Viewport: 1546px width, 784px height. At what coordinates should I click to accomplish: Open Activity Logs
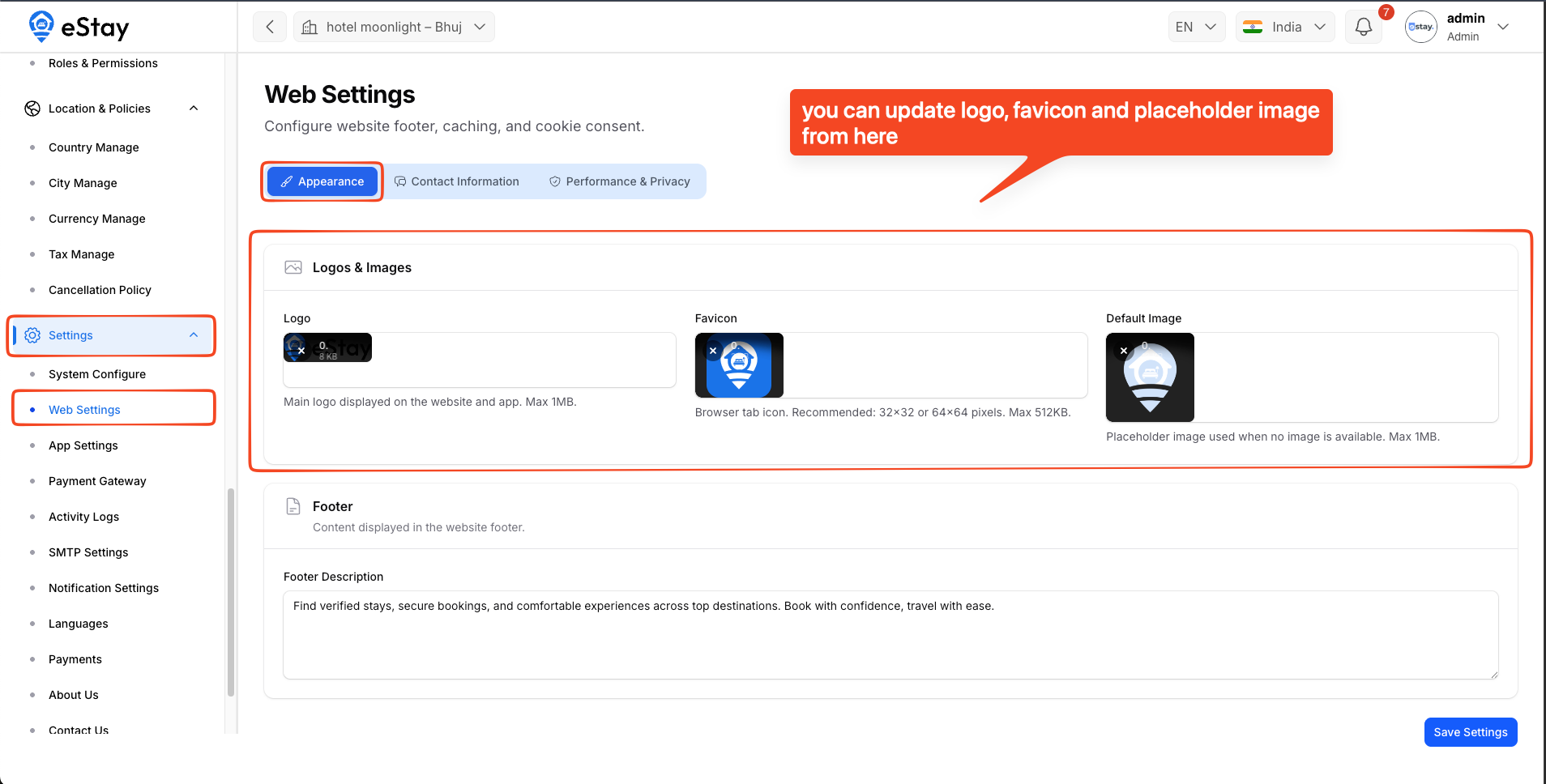point(83,517)
